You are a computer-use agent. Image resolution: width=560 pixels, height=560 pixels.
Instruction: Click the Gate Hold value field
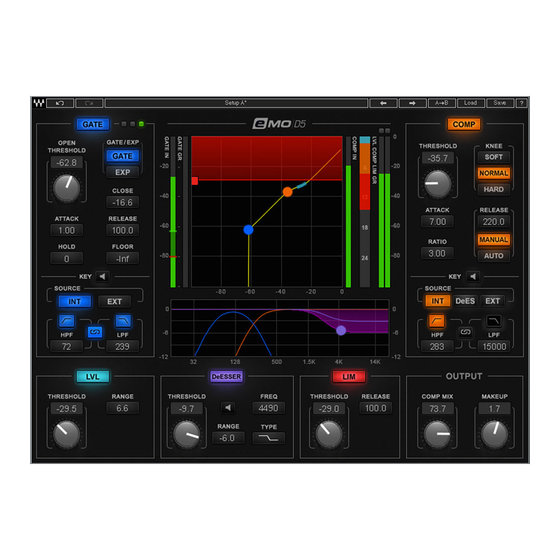tap(67, 259)
